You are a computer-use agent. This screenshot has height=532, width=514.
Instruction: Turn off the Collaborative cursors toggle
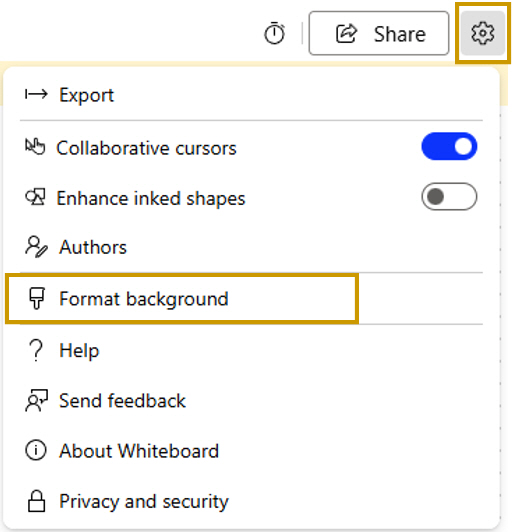[449, 146]
